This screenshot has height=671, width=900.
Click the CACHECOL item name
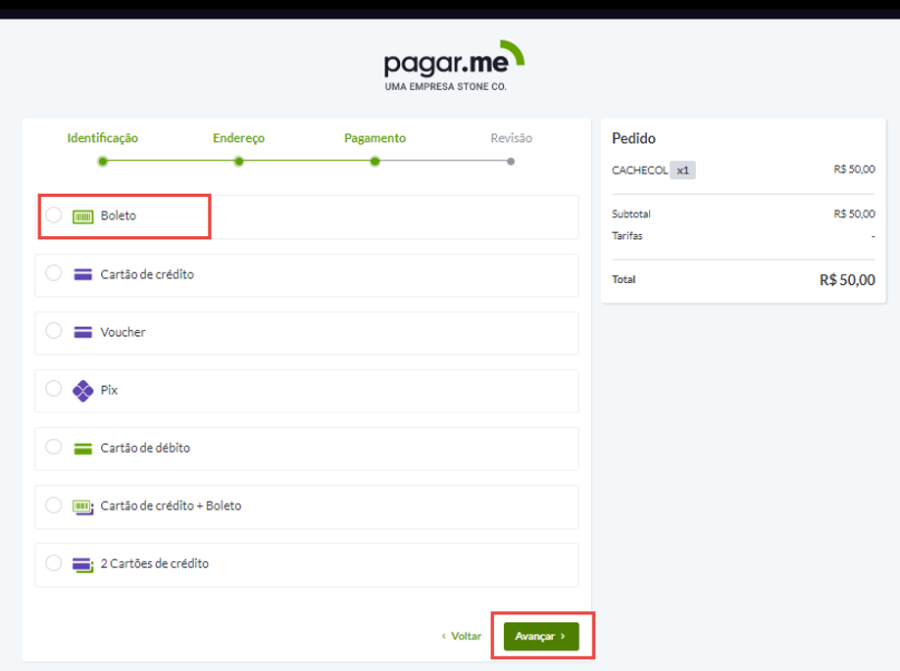[639, 170]
